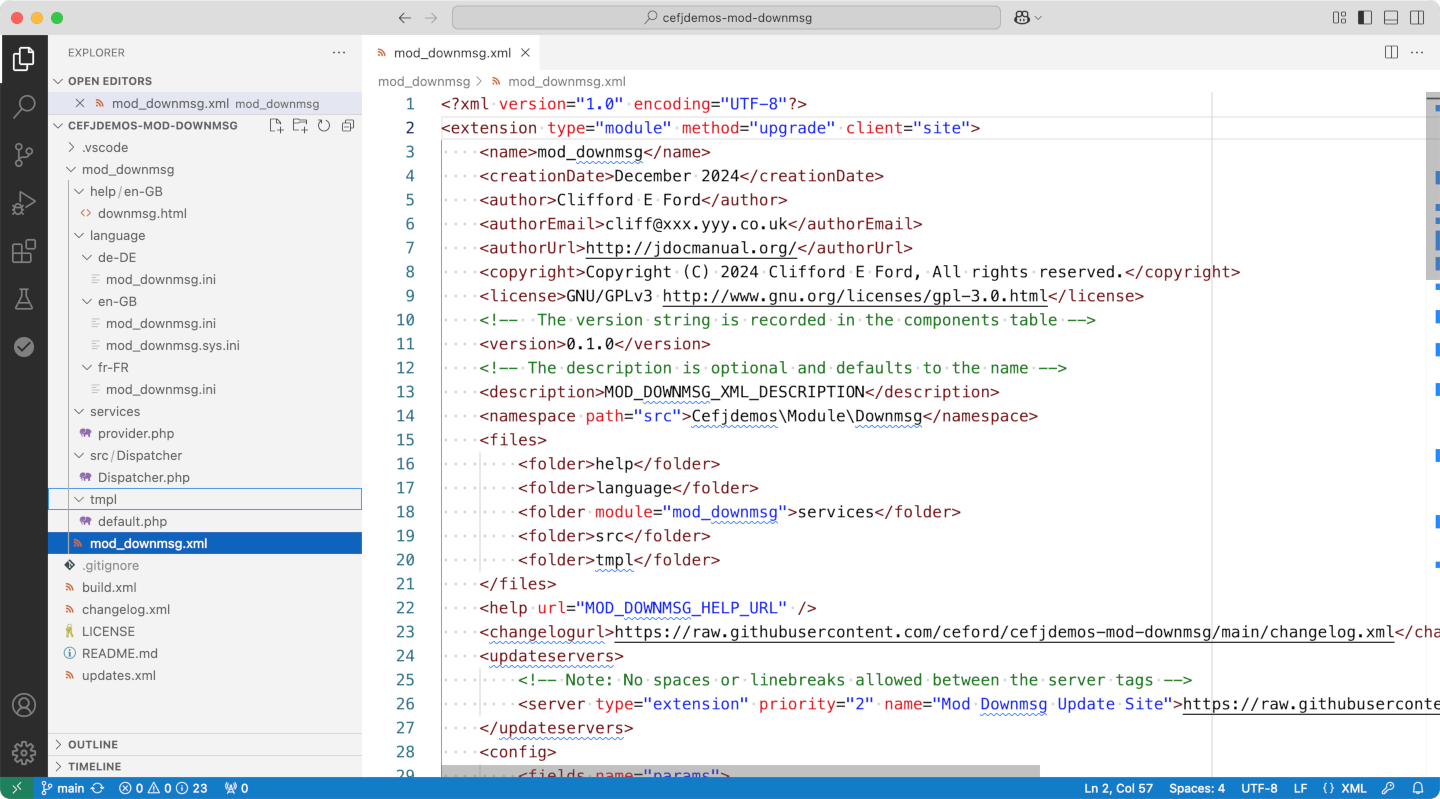Toggle the bottom panel visibility
Screen dimensions: 1440x799
pyautogui.click(x=1391, y=18)
